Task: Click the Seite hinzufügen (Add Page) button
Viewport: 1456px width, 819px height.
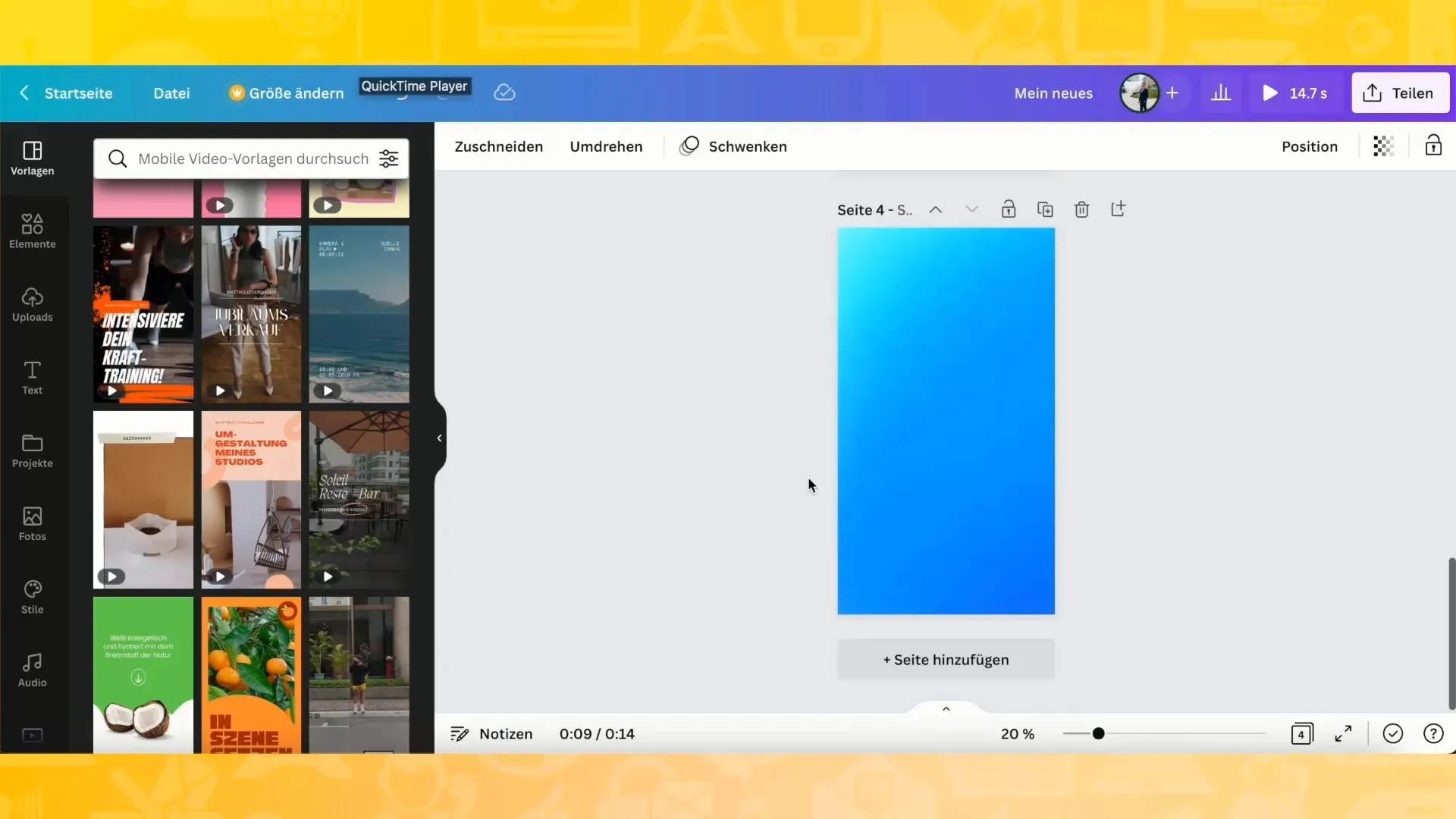Action: tap(945, 659)
